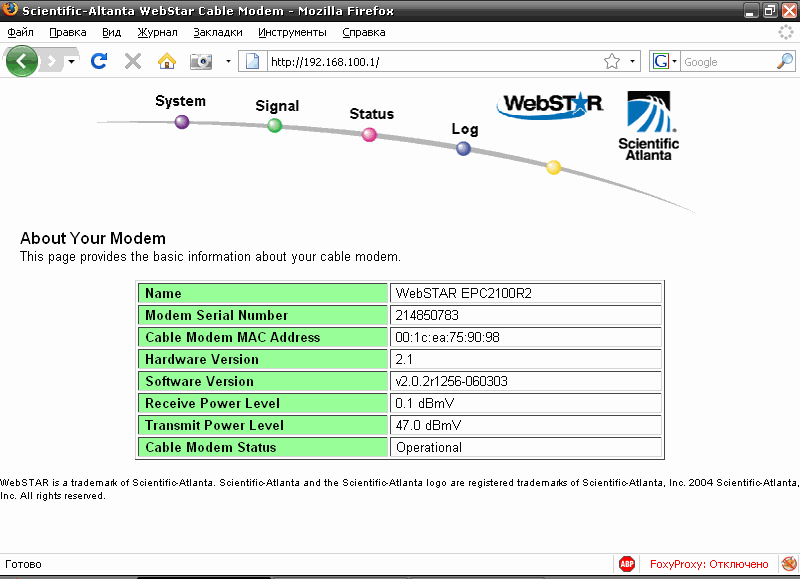800x579 pixels.
Task: Click the page icon in the address bar
Action: [253, 62]
